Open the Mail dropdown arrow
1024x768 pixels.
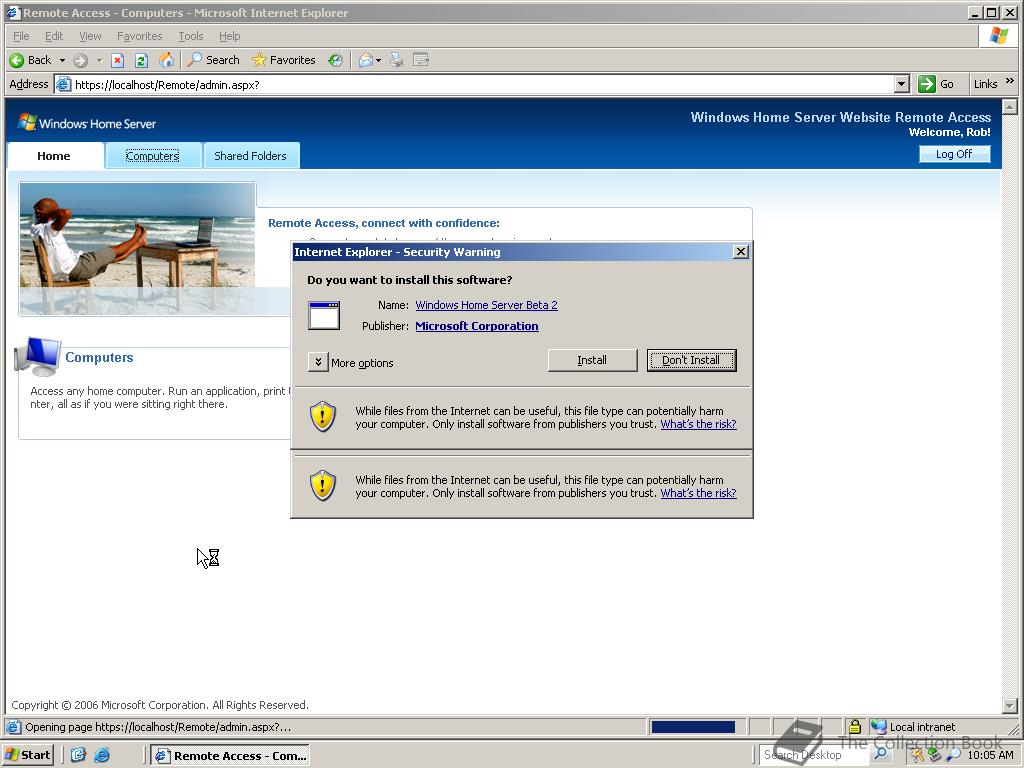379,60
